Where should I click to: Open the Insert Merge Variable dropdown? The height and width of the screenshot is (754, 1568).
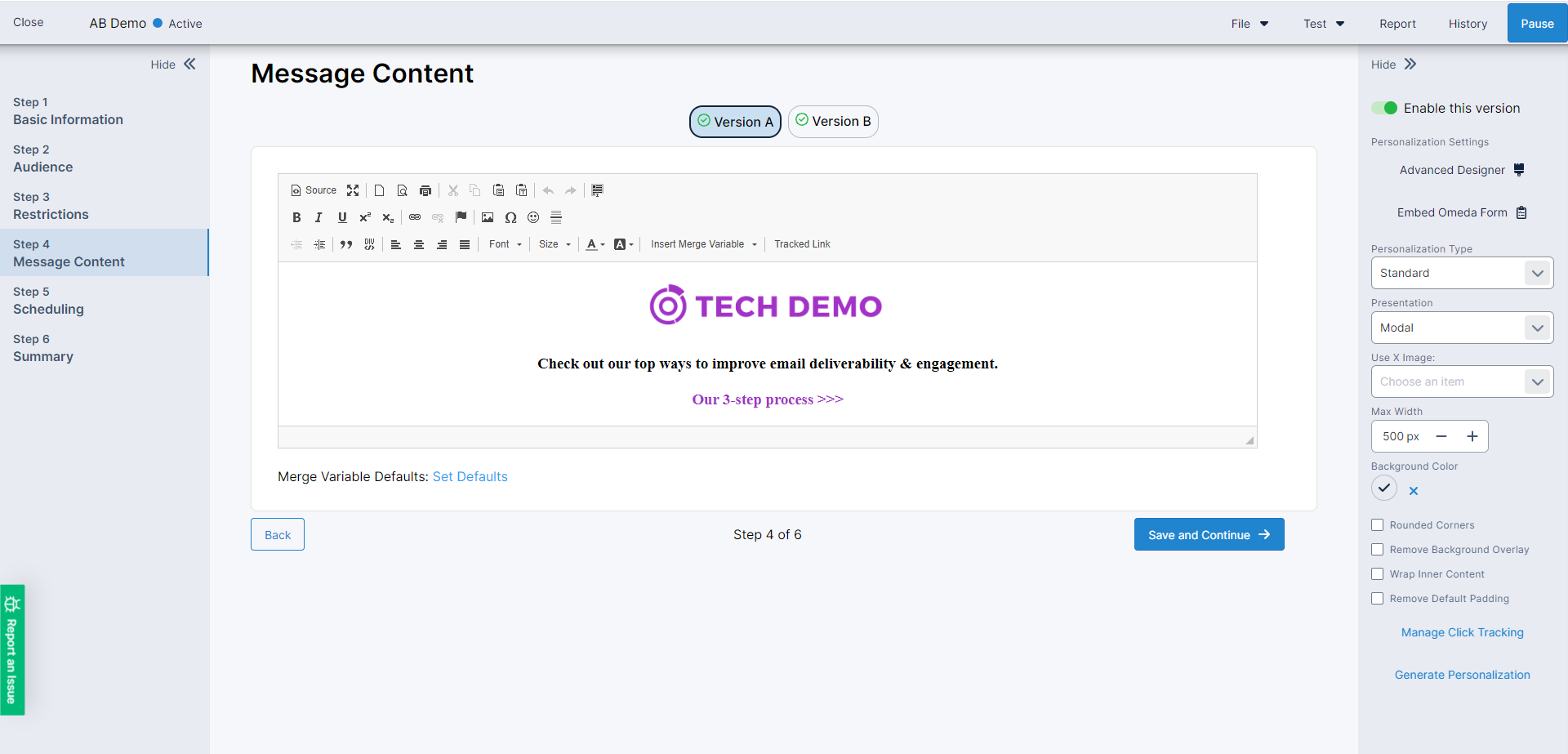pos(703,244)
